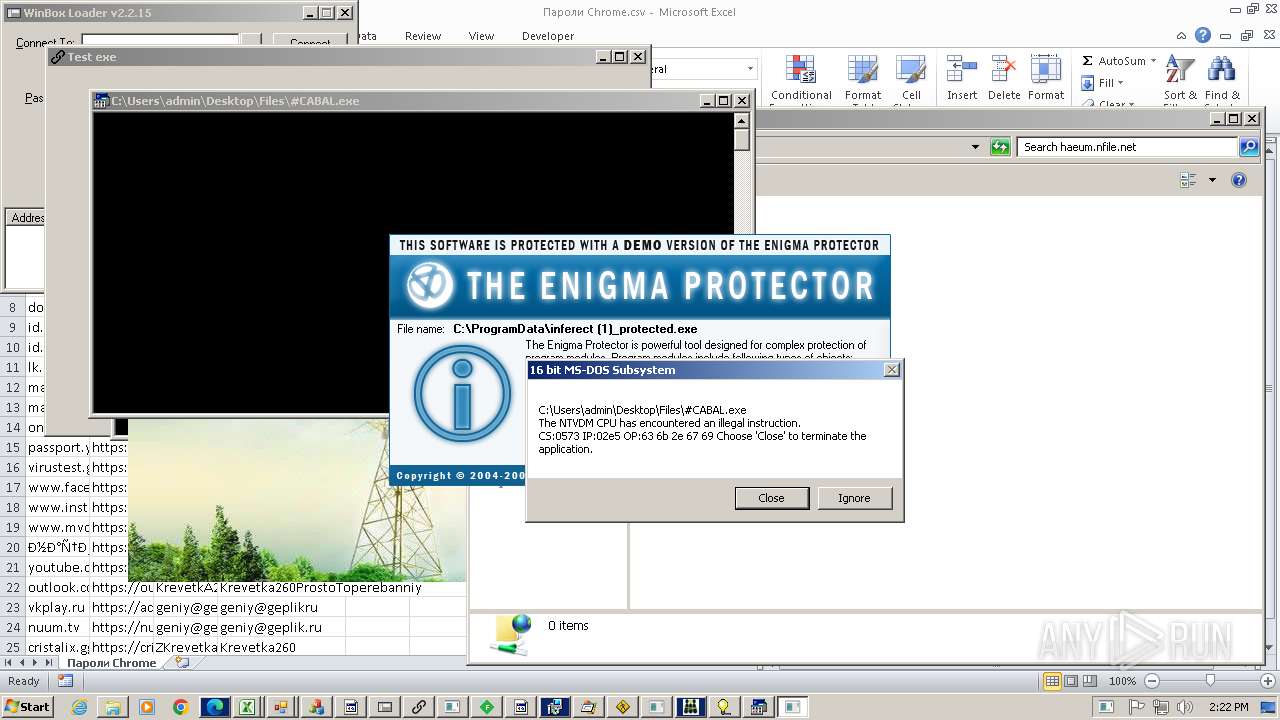Image resolution: width=1280 pixels, height=720 pixels.
Task: Open the View ribbon tab
Action: pyautogui.click(x=481, y=36)
